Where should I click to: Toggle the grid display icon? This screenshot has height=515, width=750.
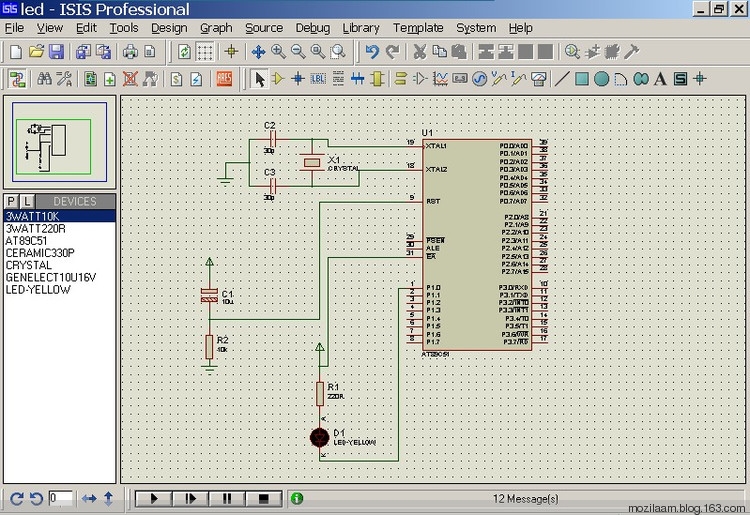coord(205,51)
